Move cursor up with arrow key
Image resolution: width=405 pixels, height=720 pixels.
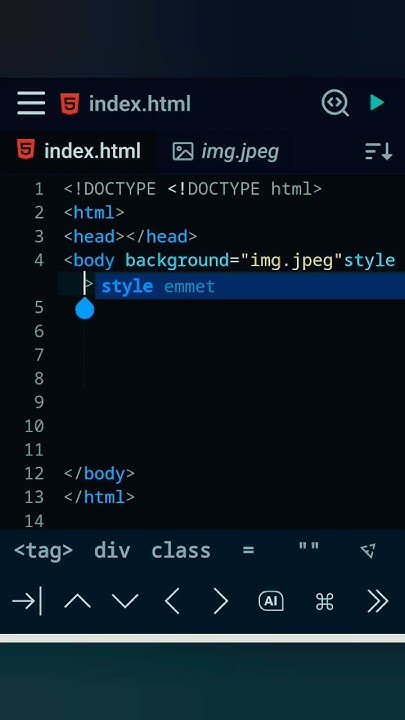(x=78, y=601)
